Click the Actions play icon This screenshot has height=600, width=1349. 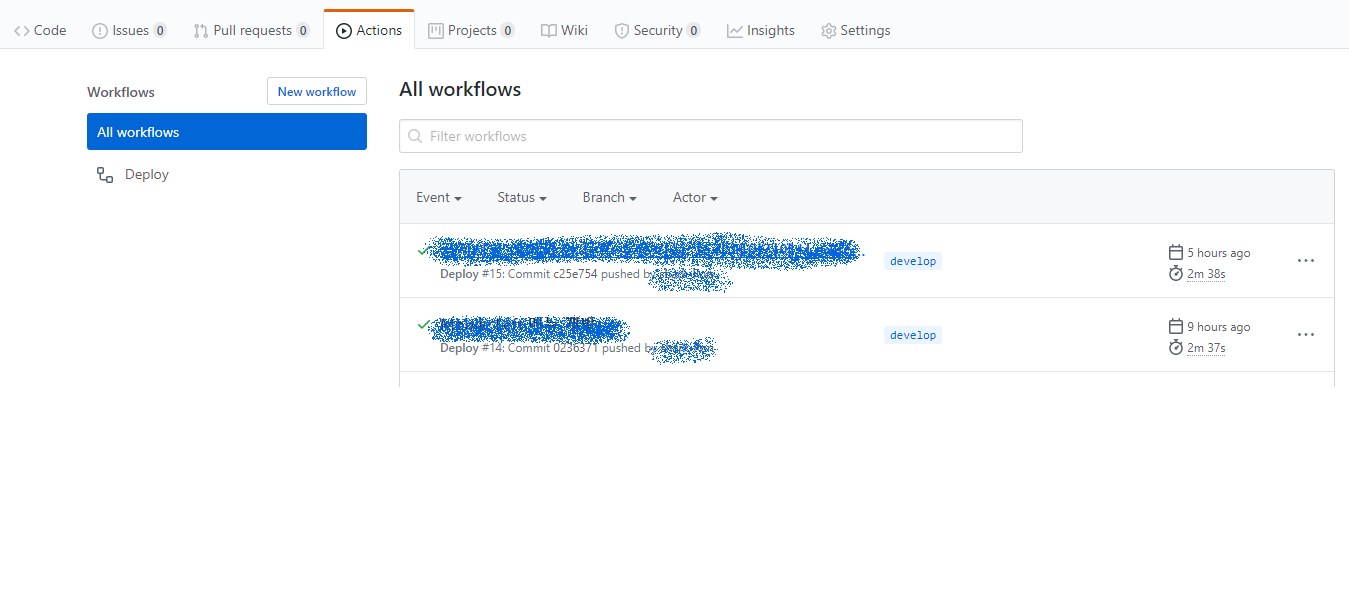click(344, 31)
